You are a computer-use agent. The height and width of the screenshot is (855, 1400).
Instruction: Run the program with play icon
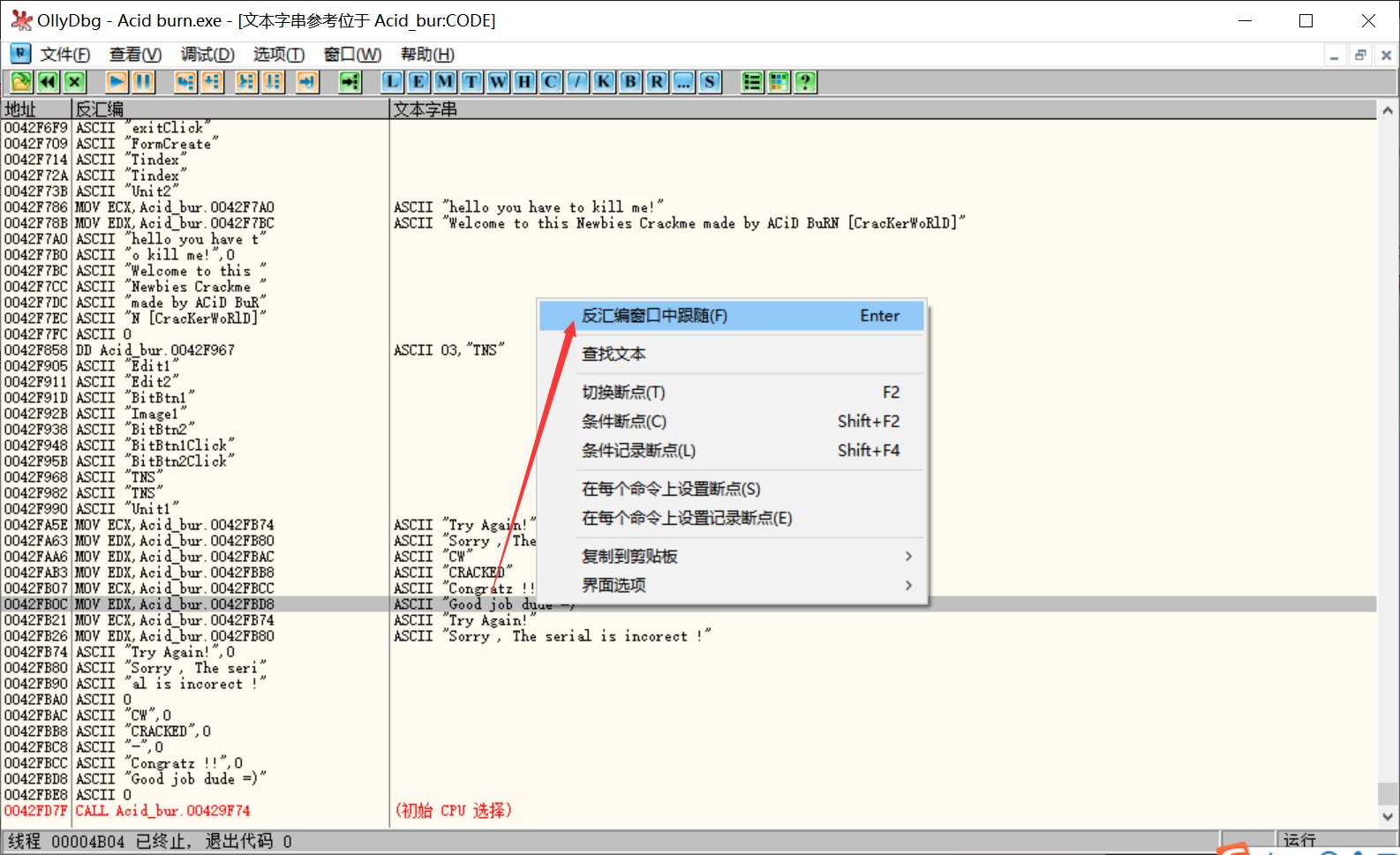click(117, 82)
